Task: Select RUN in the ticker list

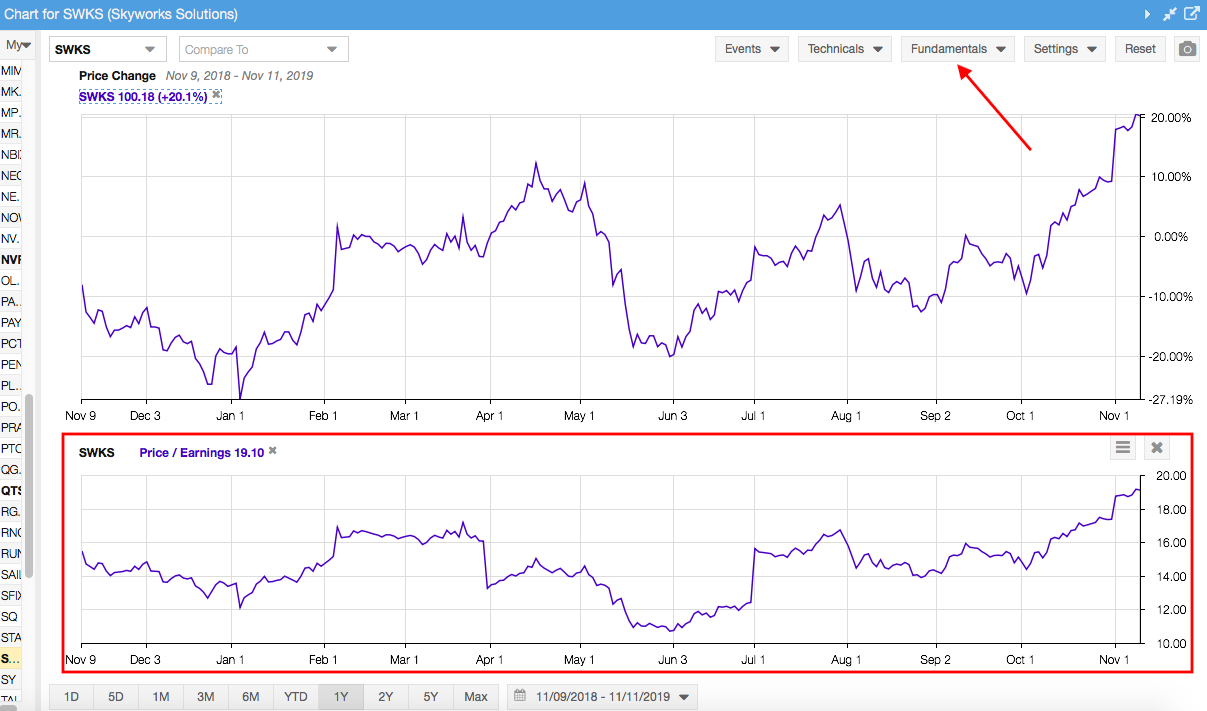Action: [11, 553]
